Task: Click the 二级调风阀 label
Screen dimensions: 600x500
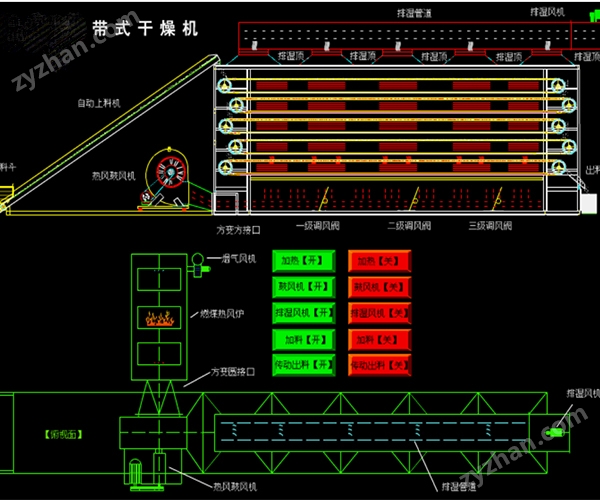Action: (x=409, y=226)
